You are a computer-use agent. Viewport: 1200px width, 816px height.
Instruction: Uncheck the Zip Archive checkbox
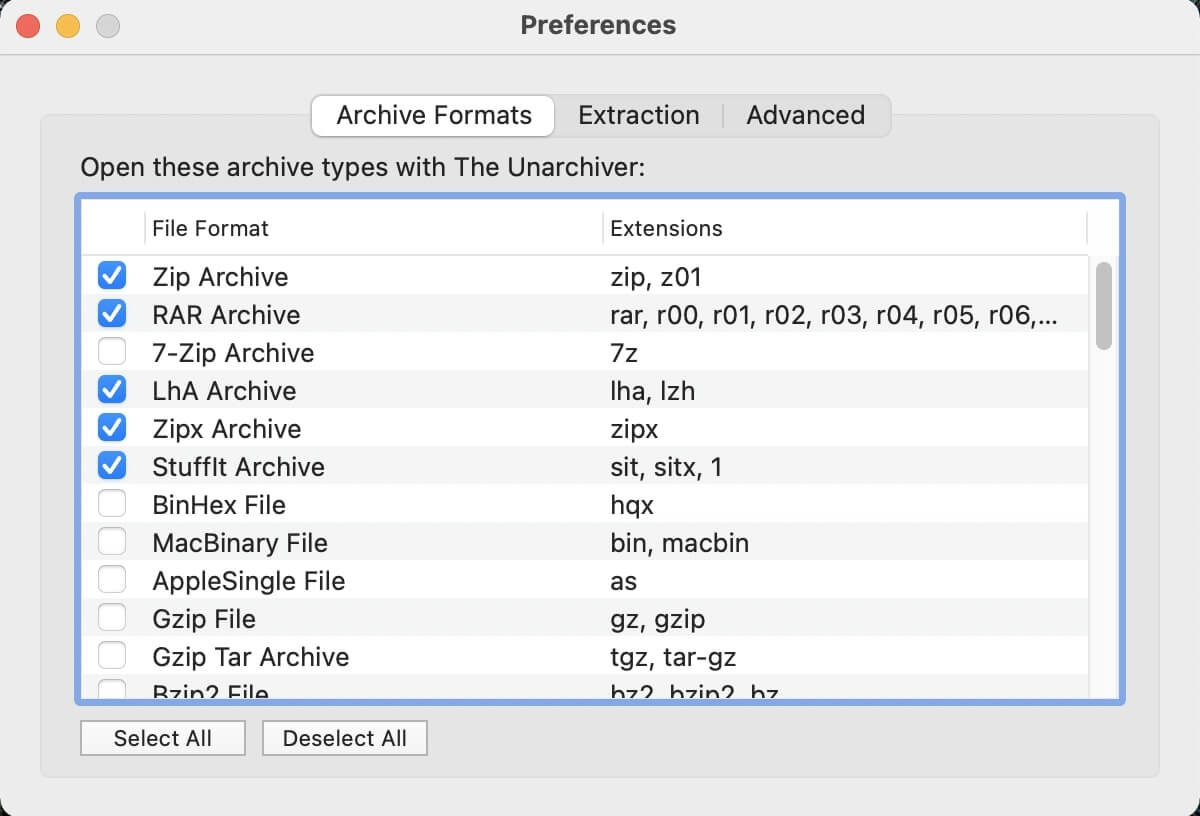click(112, 276)
